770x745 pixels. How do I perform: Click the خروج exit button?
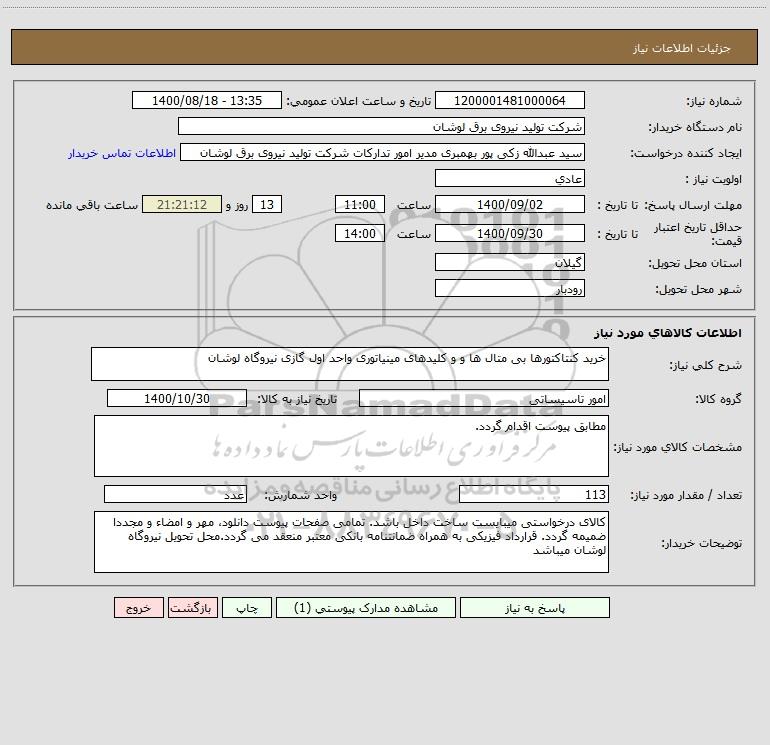coord(138,607)
